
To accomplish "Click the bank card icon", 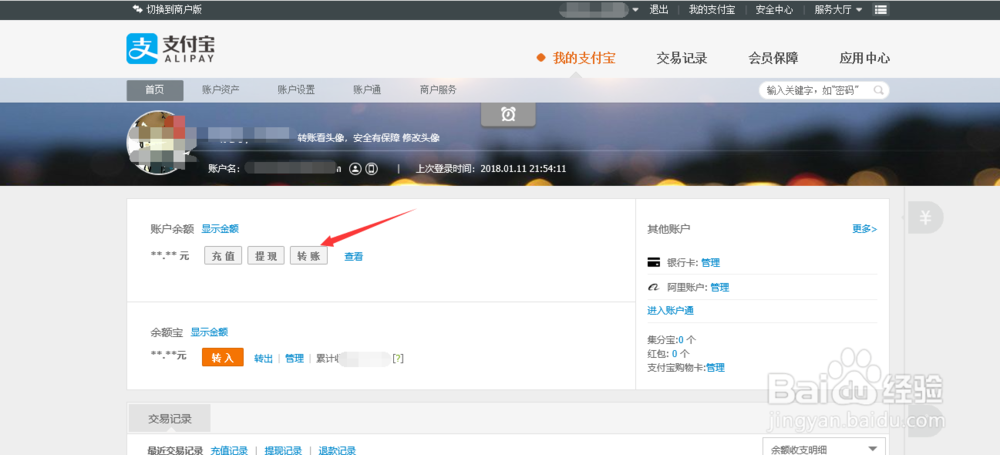I will point(653,262).
